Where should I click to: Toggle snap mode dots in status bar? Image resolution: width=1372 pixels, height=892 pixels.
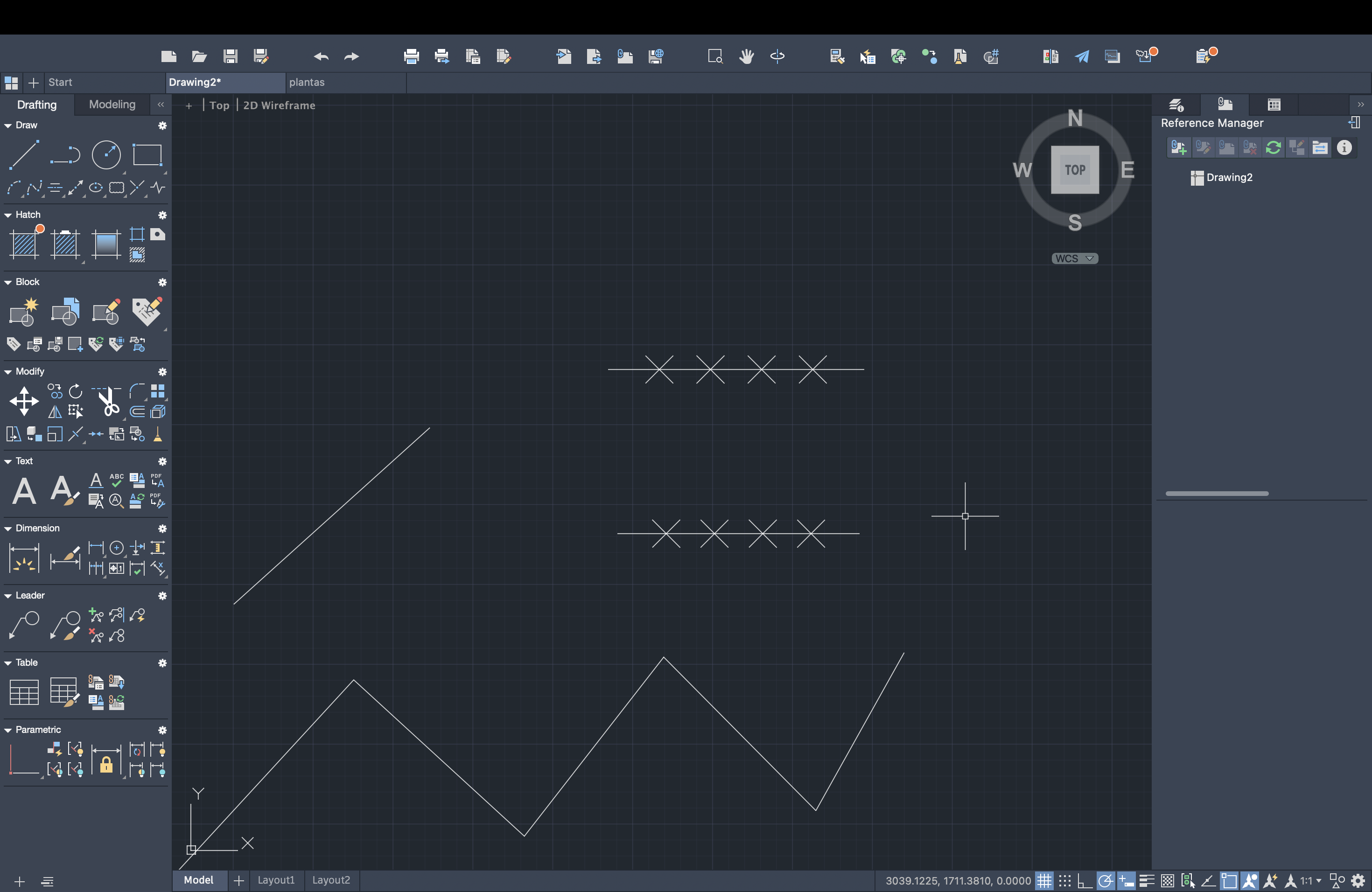1065,880
